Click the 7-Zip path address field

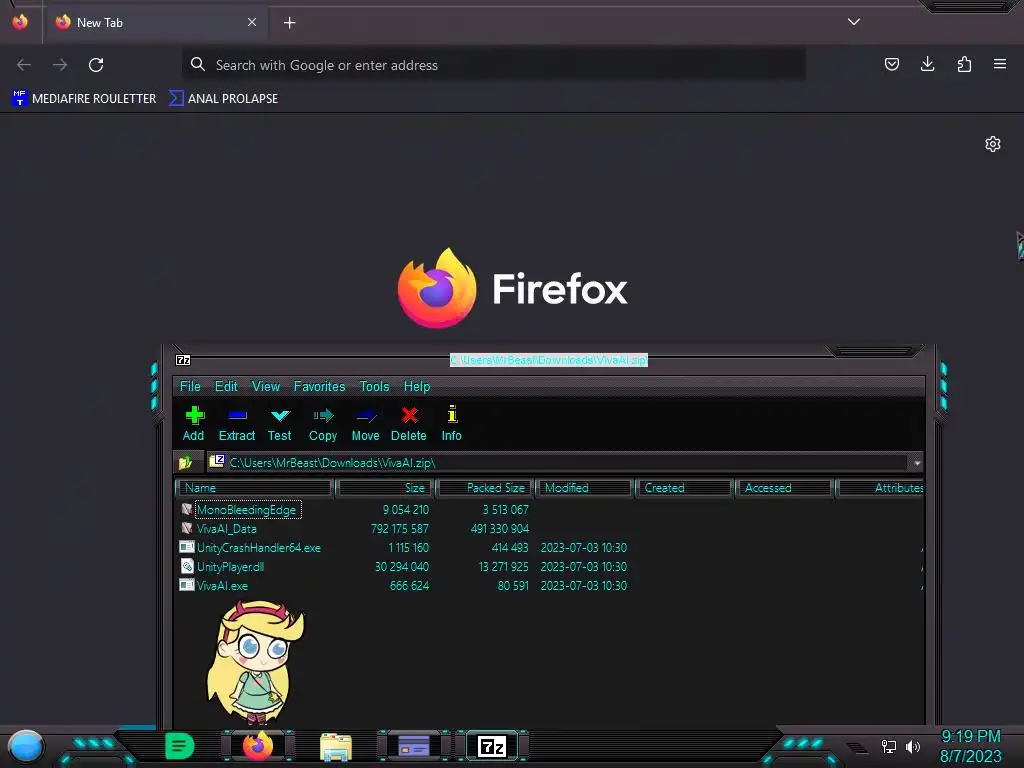tap(558, 462)
